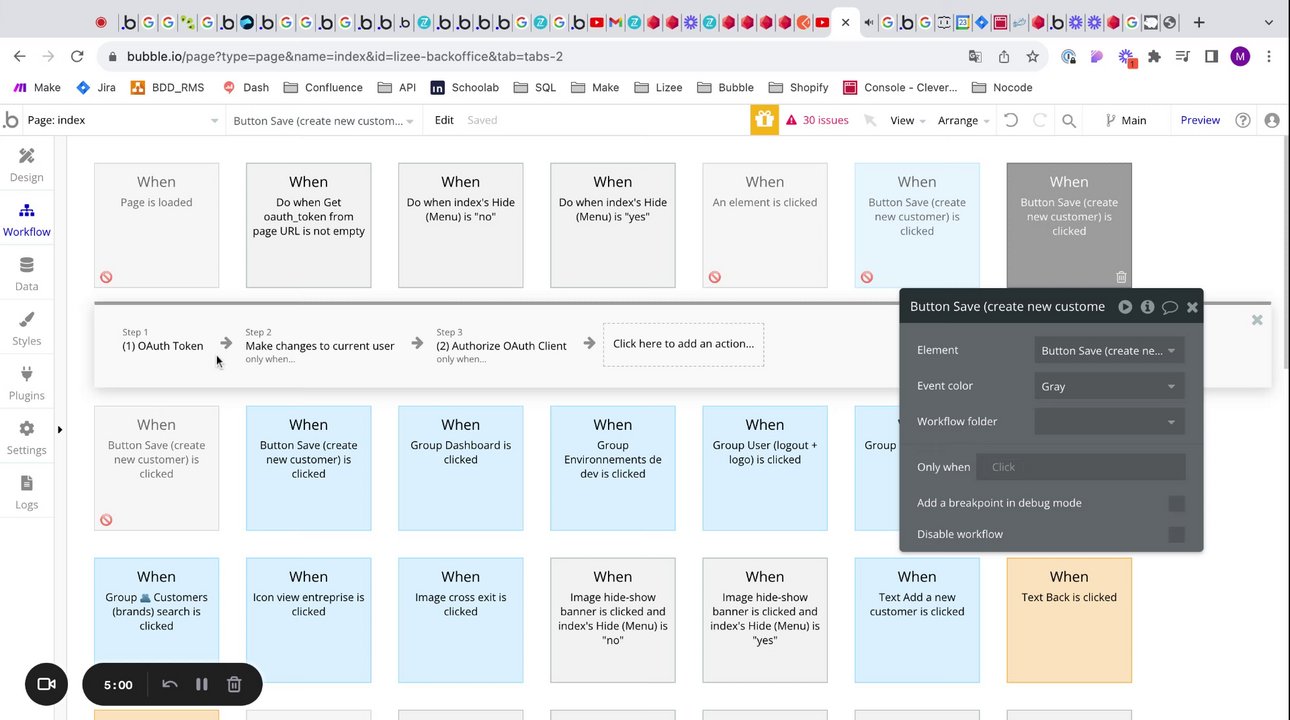Expand the Event color dropdown

click(x=1109, y=386)
